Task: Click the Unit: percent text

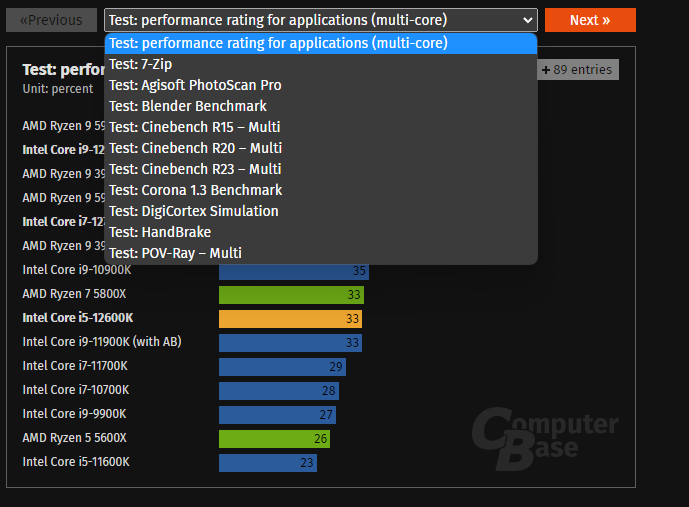Action: point(58,89)
